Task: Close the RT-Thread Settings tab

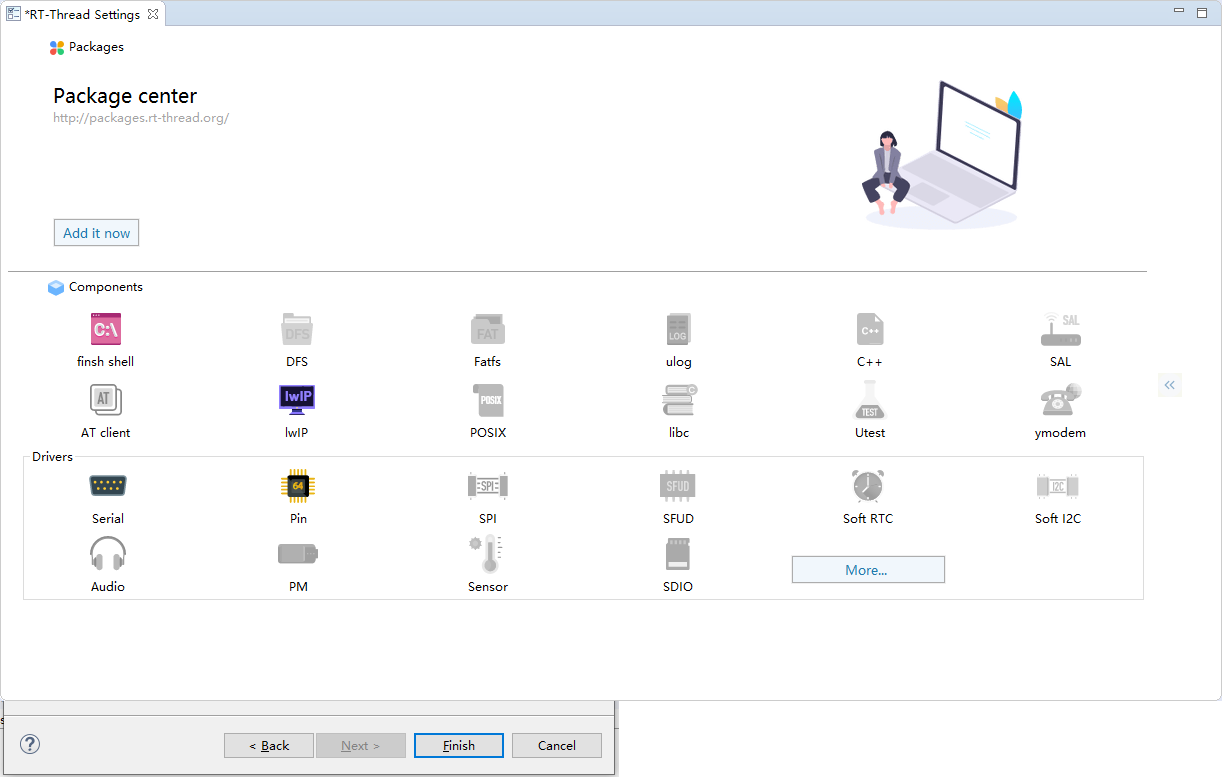Action: (x=153, y=14)
